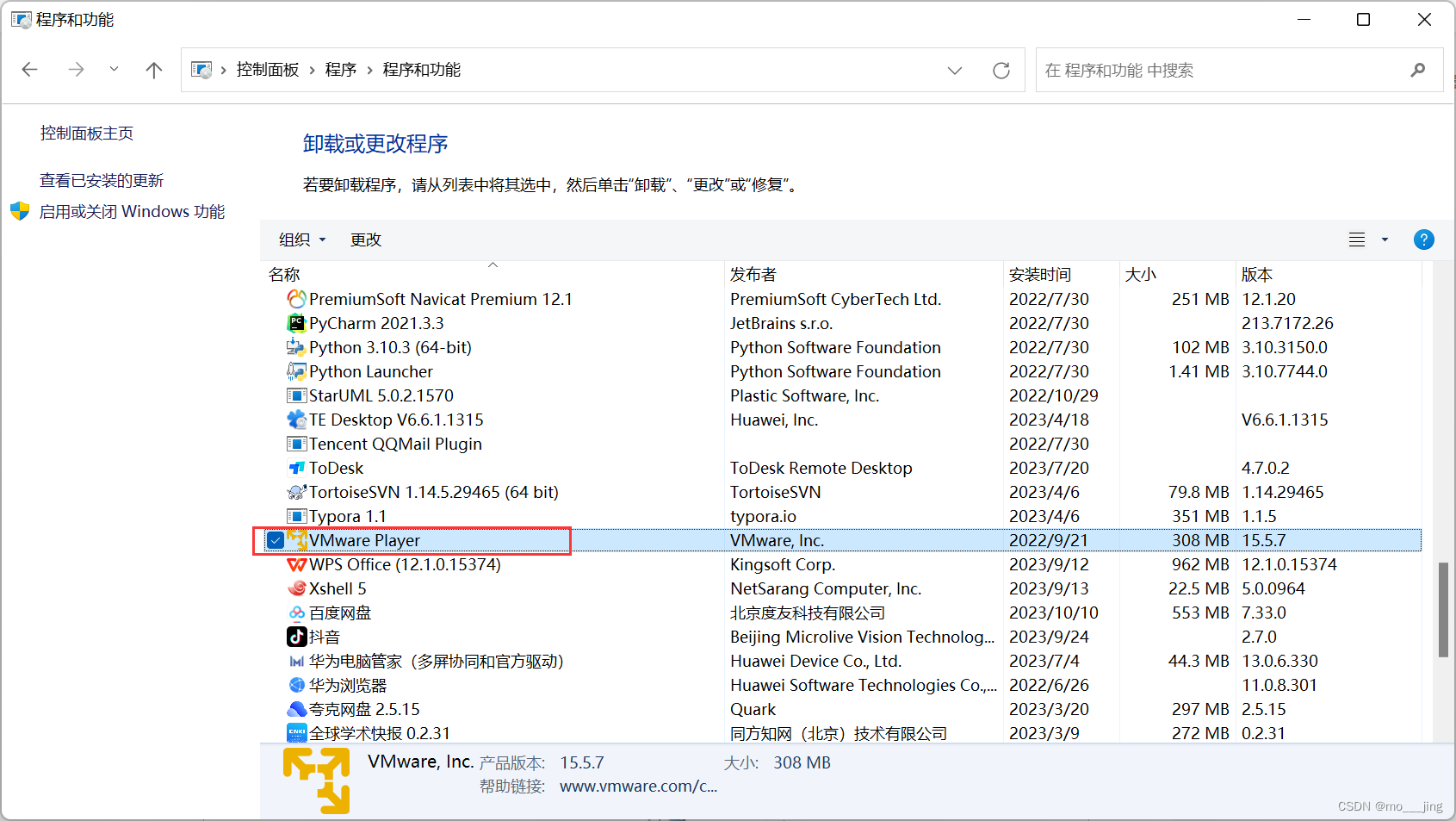Open the view options dropdown arrow
The height and width of the screenshot is (821, 1456).
1385,239
